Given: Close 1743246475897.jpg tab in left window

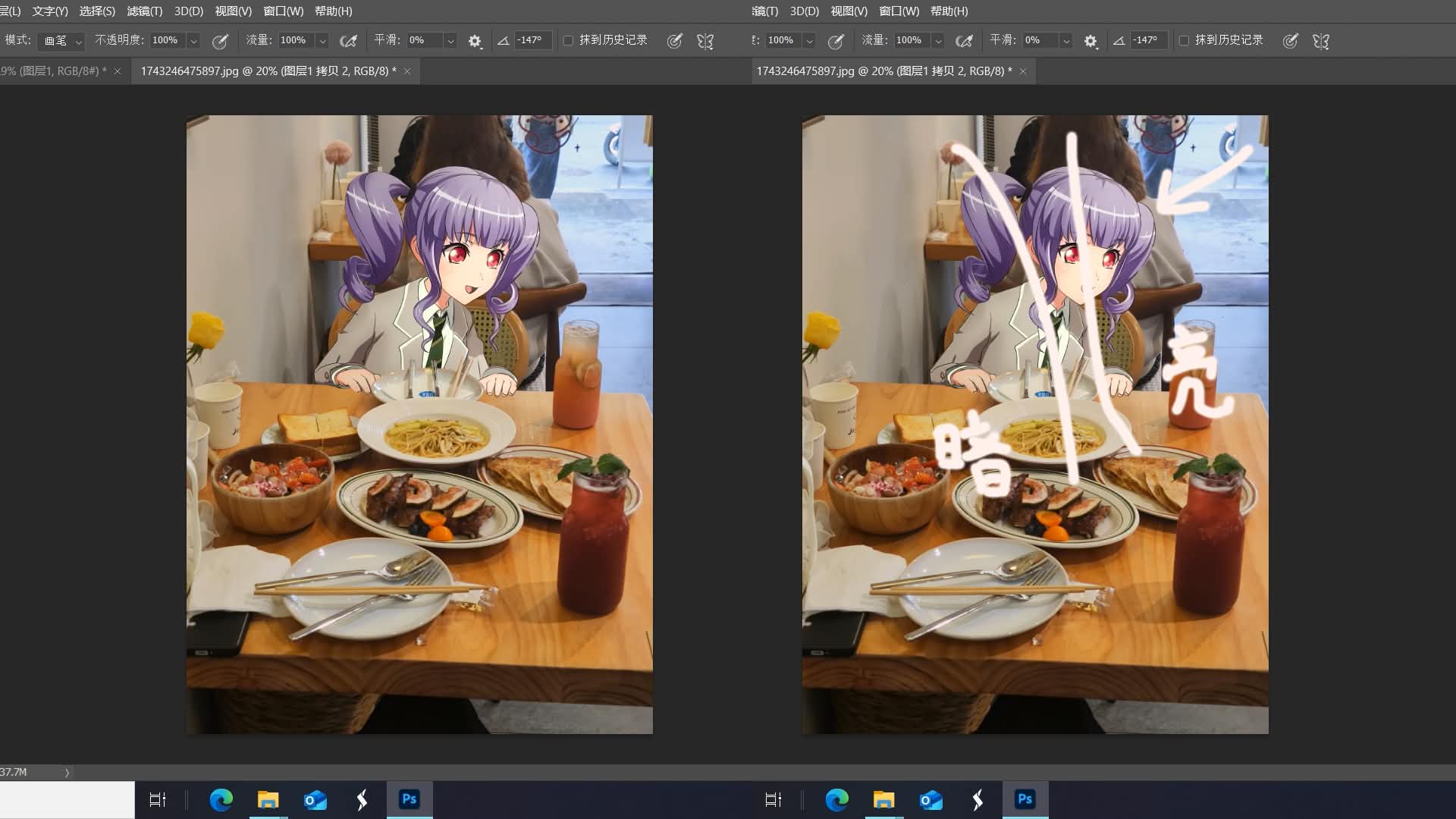Looking at the screenshot, I should pyautogui.click(x=407, y=71).
